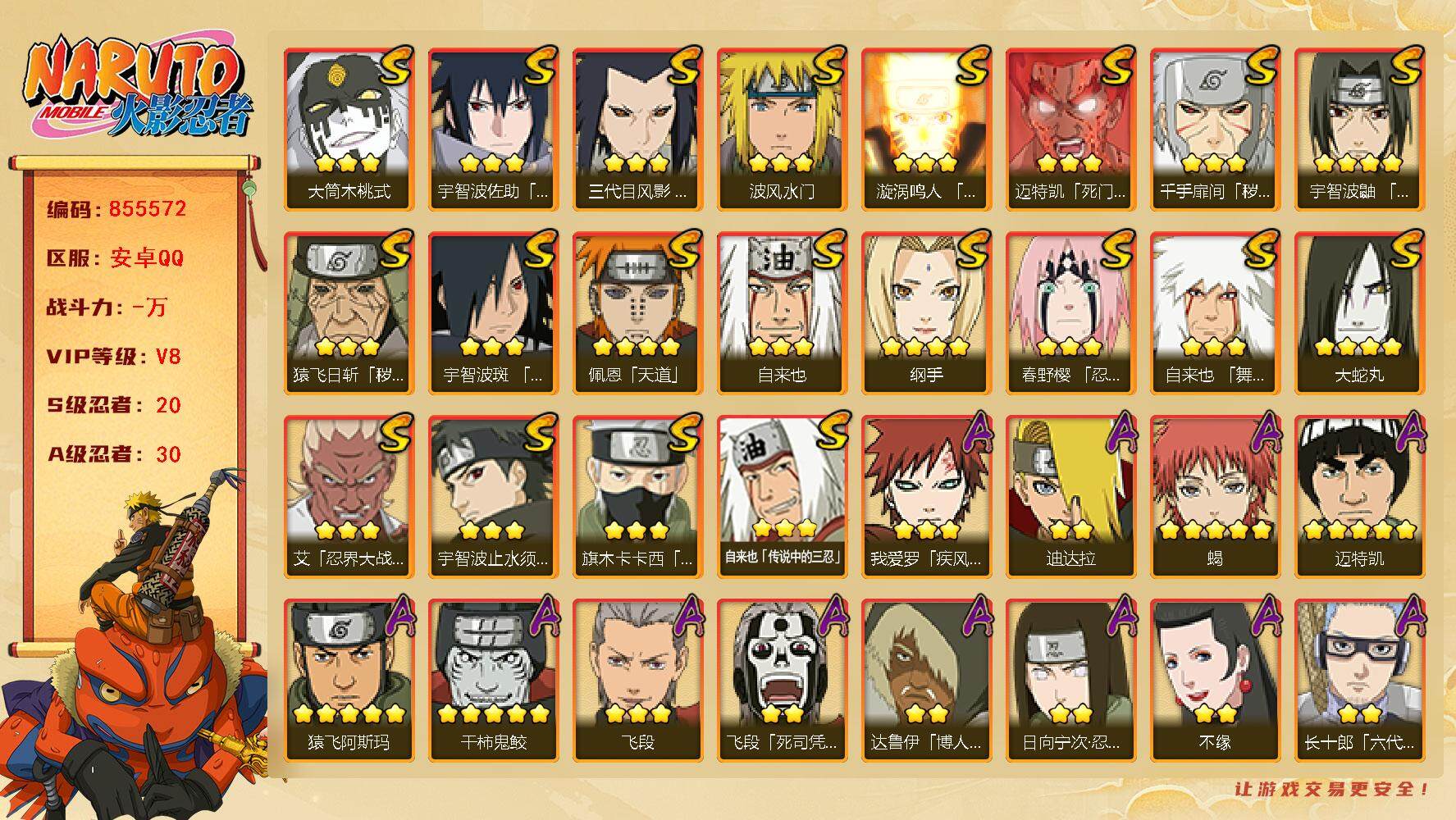This screenshot has height=820, width=1456.
Task: Select the 飞段 three-star card
Action: pyautogui.click(x=638, y=680)
